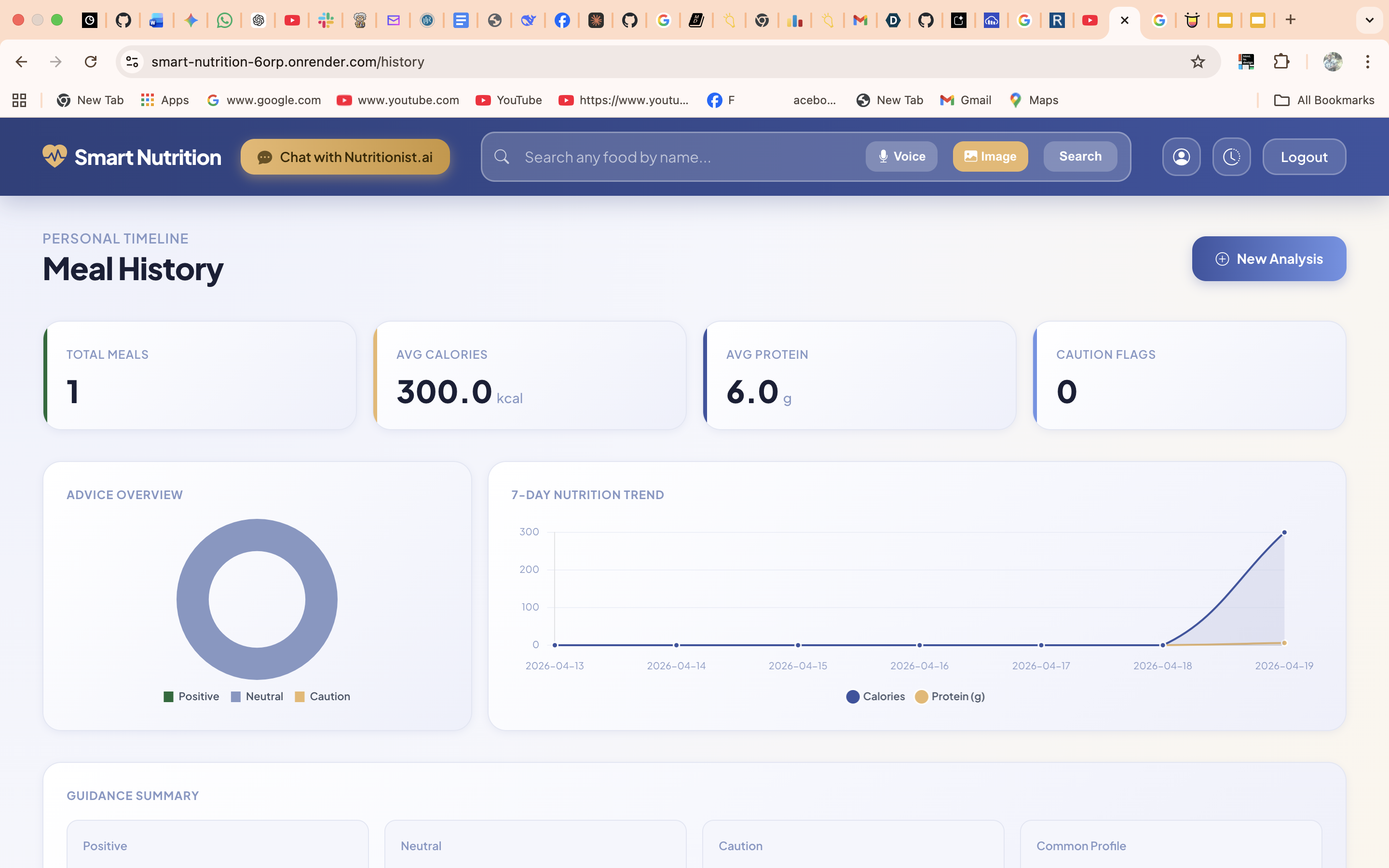Start voice search with Voice button
The image size is (1389, 868).
901,157
